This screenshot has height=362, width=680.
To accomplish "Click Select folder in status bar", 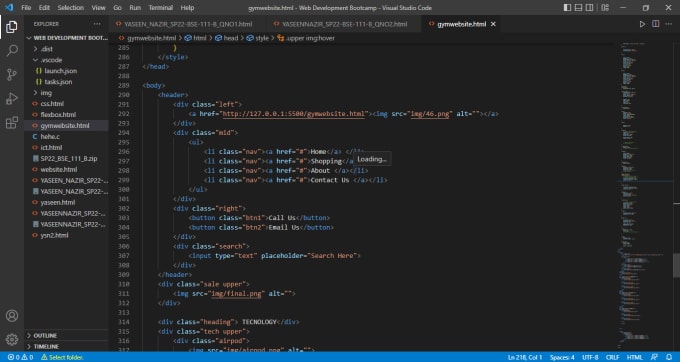I will [x=62, y=357].
